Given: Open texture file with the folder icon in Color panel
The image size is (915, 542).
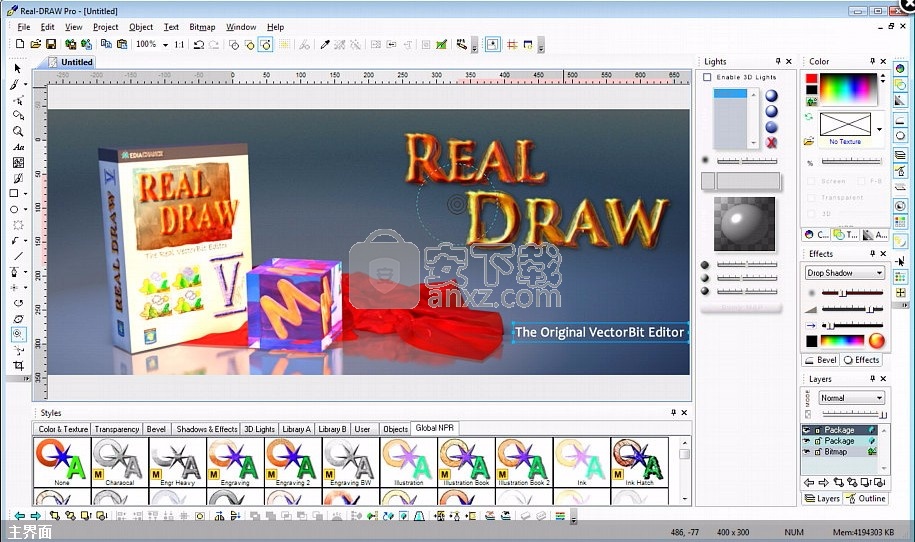Looking at the screenshot, I should [808, 141].
